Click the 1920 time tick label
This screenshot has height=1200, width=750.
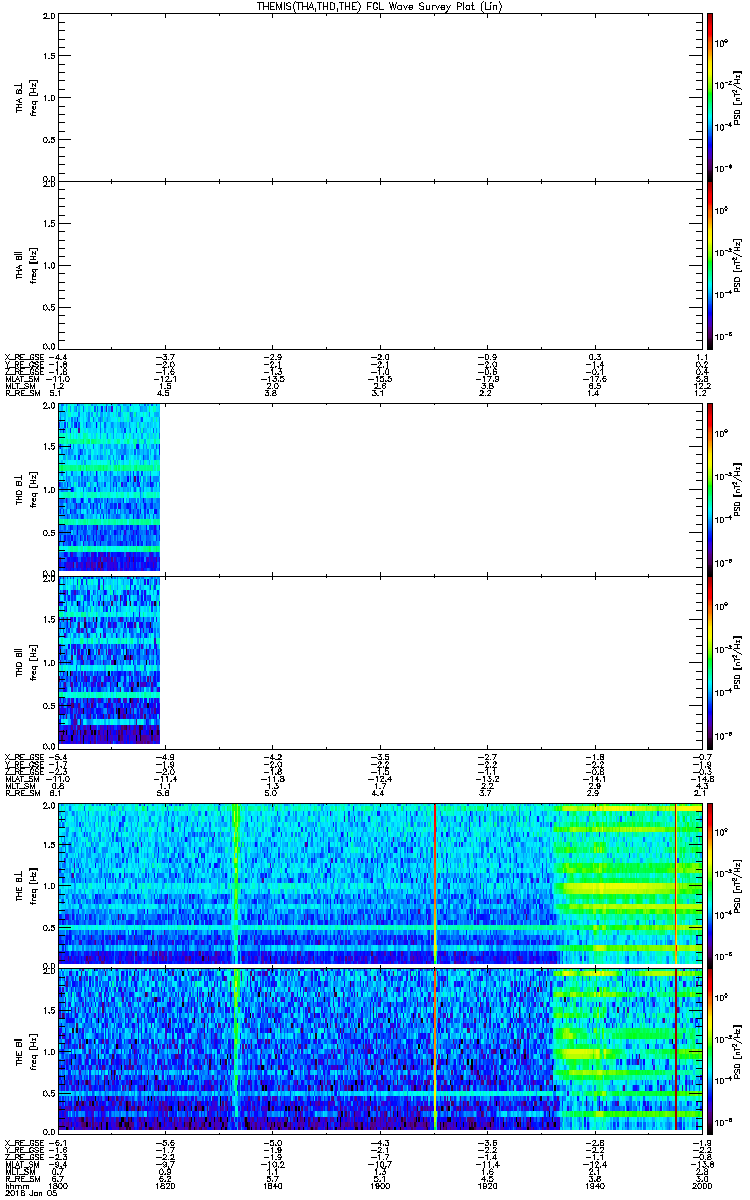pos(488,1185)
